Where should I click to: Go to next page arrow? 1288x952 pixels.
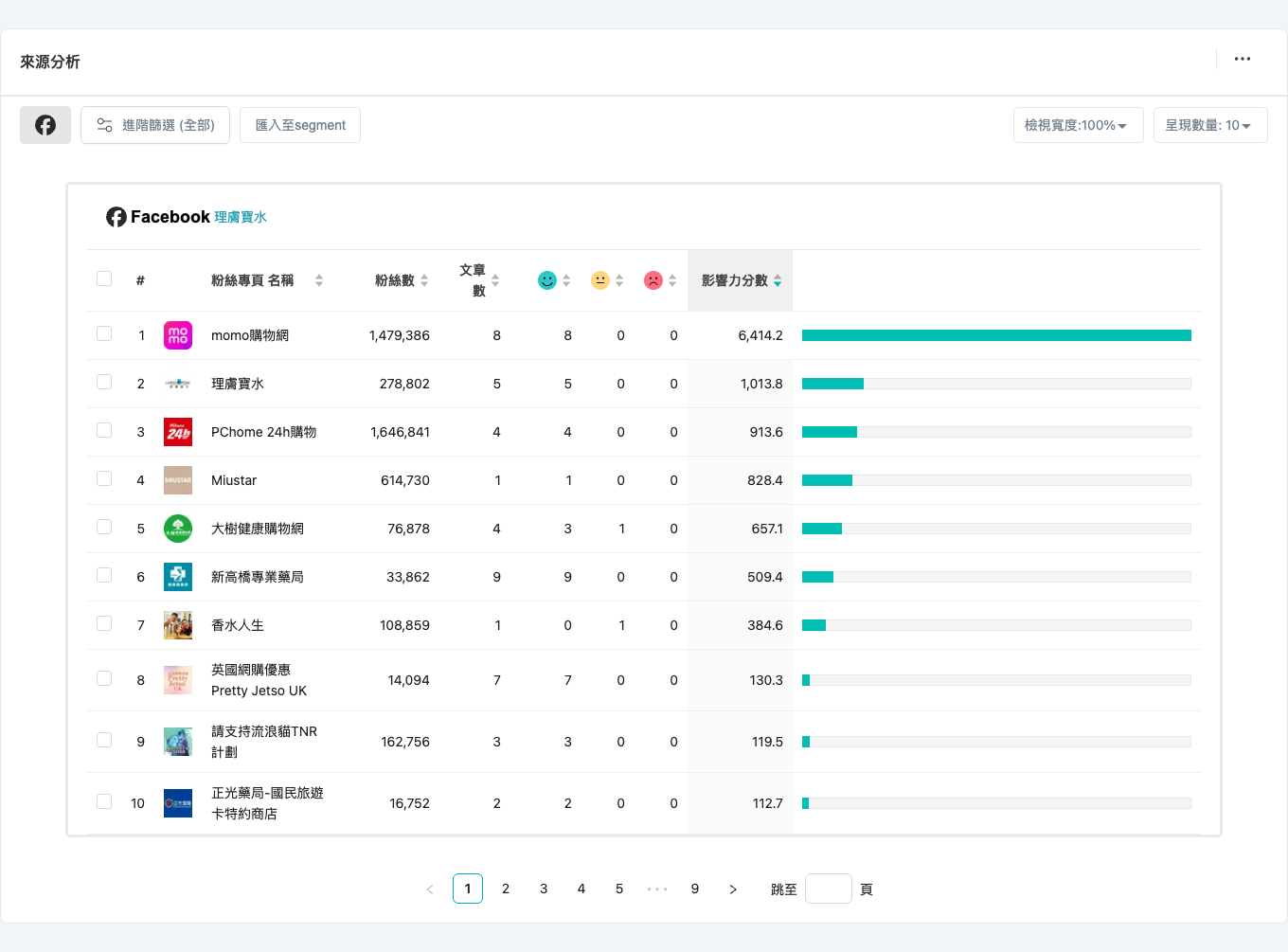point(733,889)
